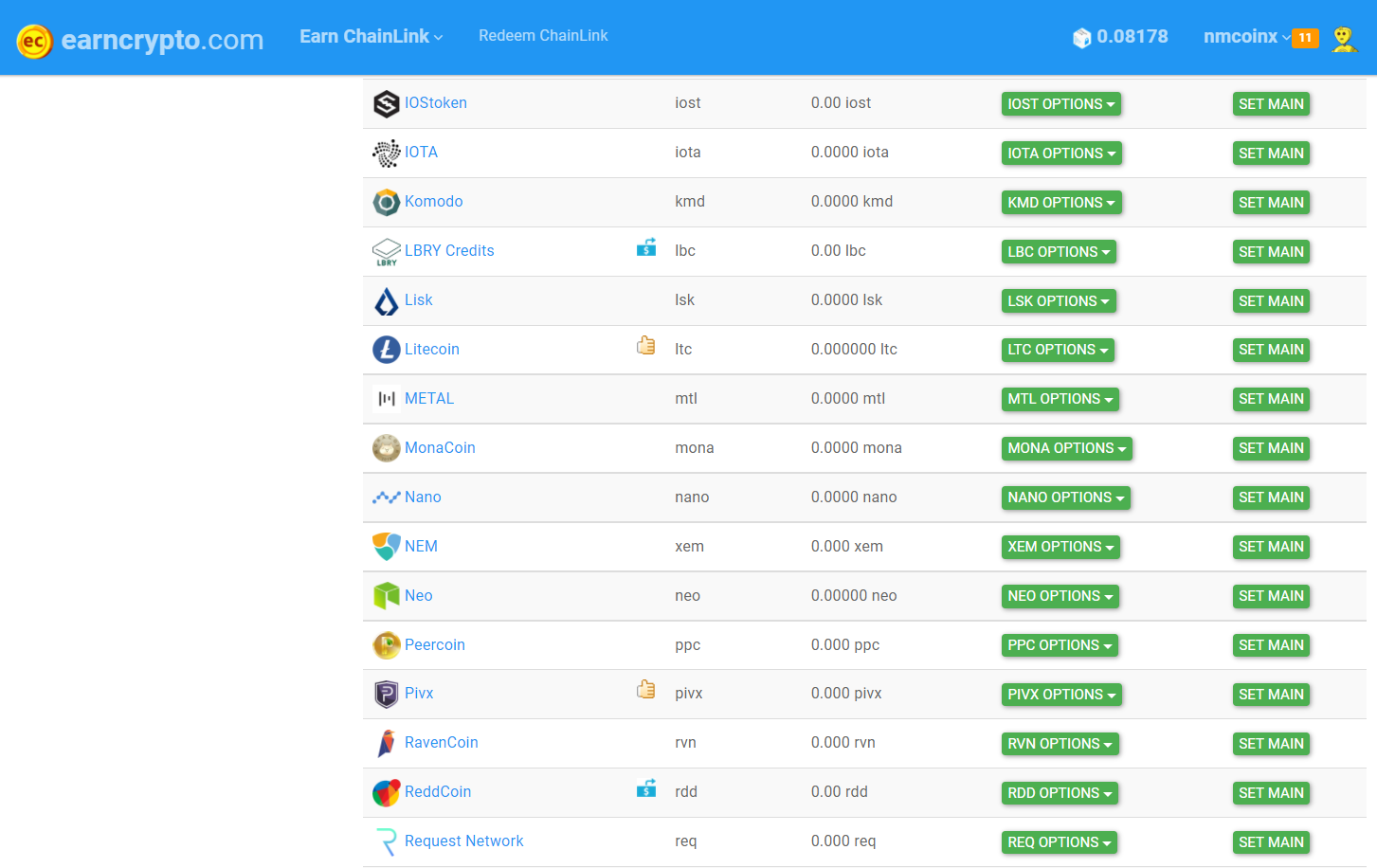Click the money icon in LBRY Credits row
Screen dimensions: 1377x868
[646, 247]
